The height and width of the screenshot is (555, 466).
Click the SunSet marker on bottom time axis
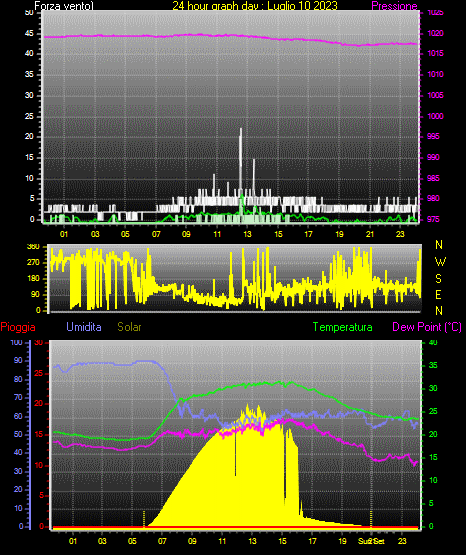pyautogui.click(x=371, y=541)
